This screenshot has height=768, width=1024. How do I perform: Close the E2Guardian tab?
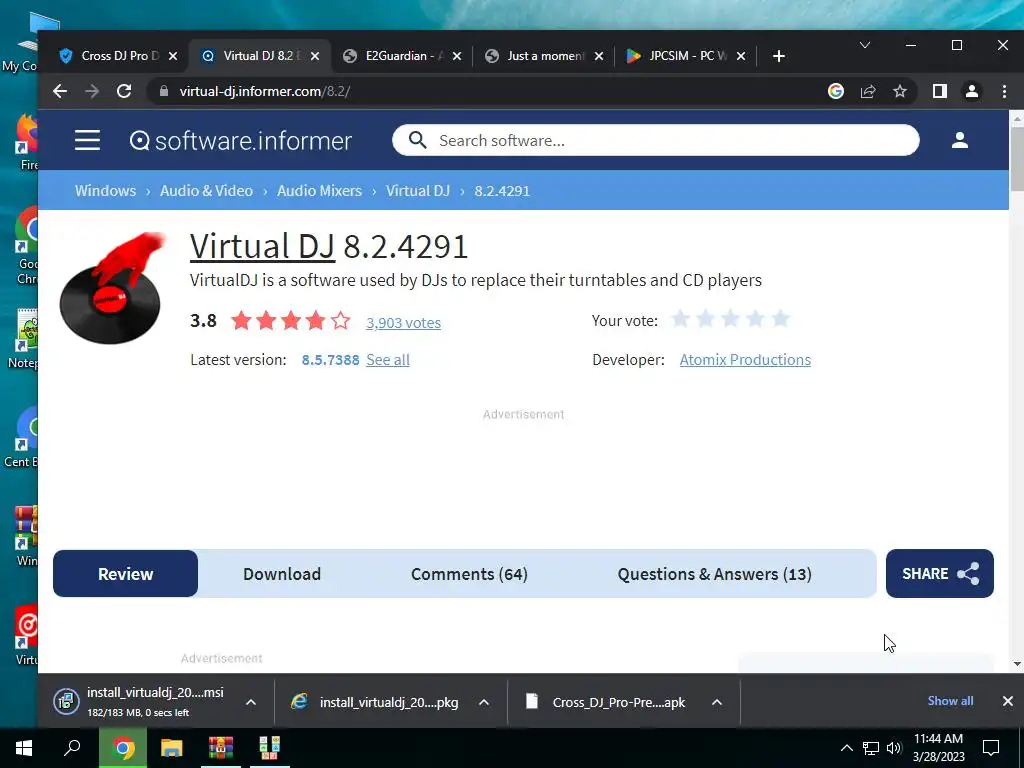coord(457,56)
